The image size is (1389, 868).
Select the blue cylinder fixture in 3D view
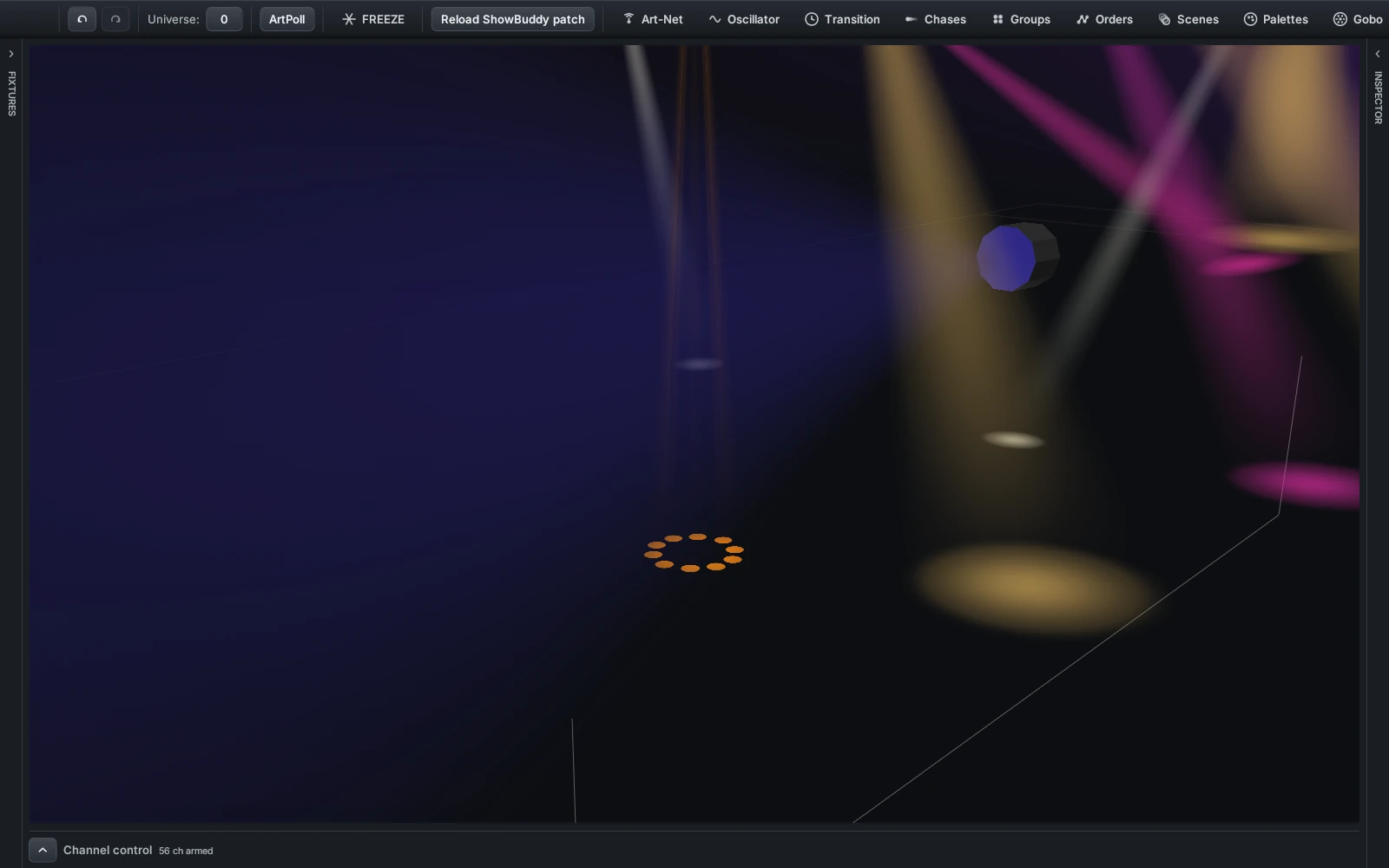pos(1017,257)
